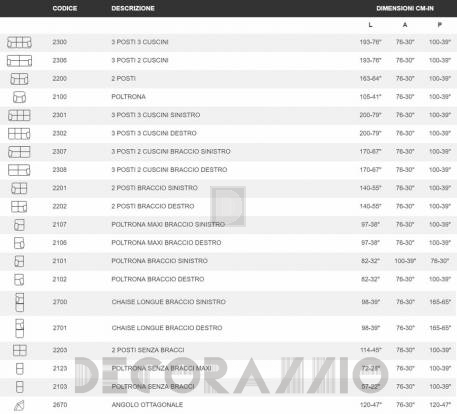457x414 pixels.
Task: Select the chaise longue braccio destro icon
Action: click(20, 328)
